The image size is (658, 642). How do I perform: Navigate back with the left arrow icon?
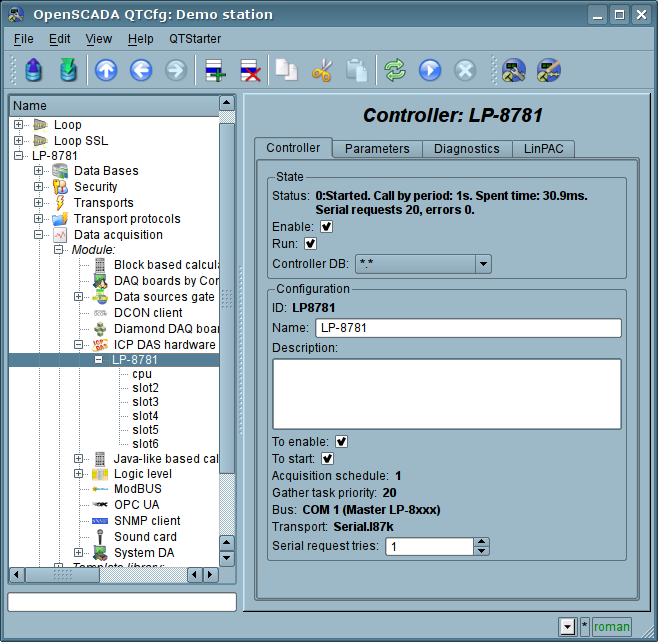tap(141, 70)
